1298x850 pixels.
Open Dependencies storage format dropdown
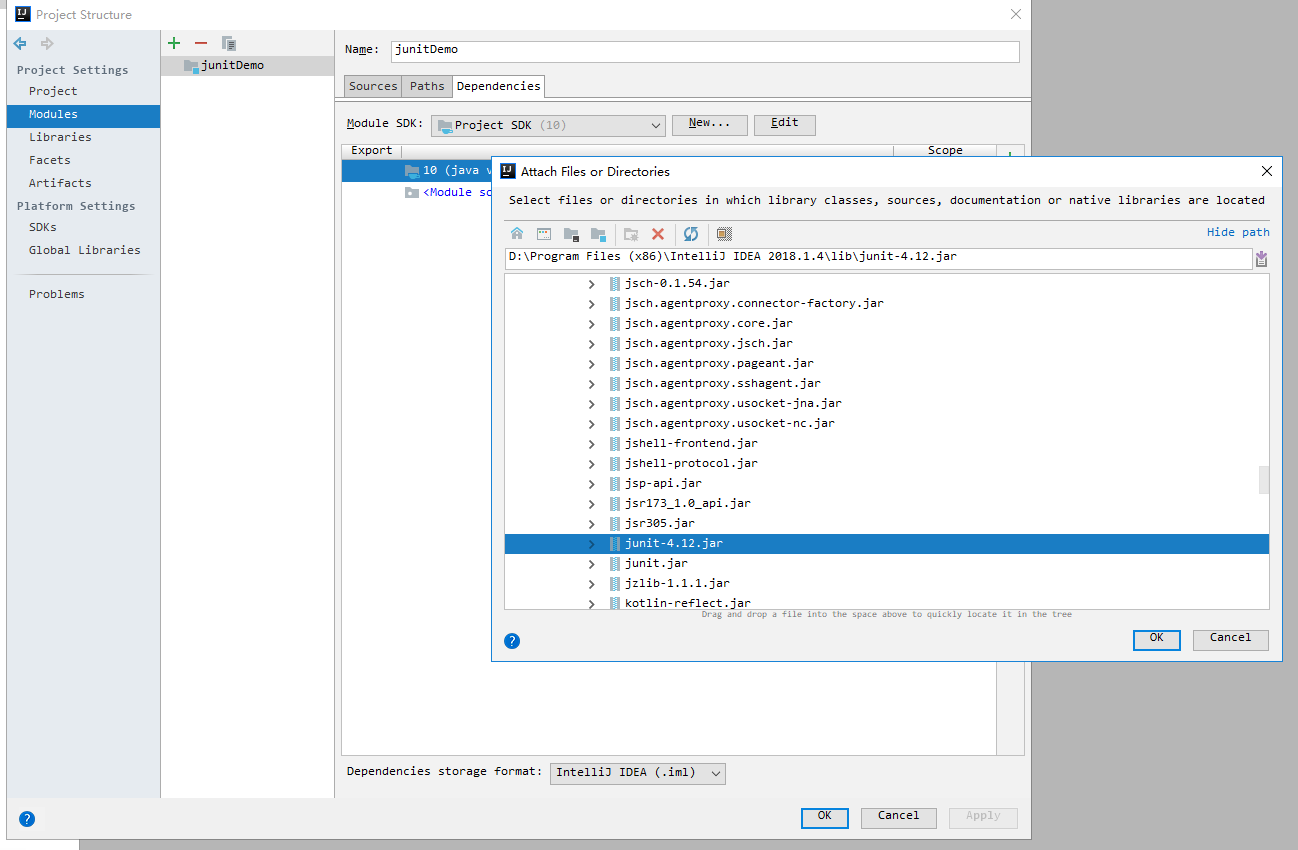[638, 773]
